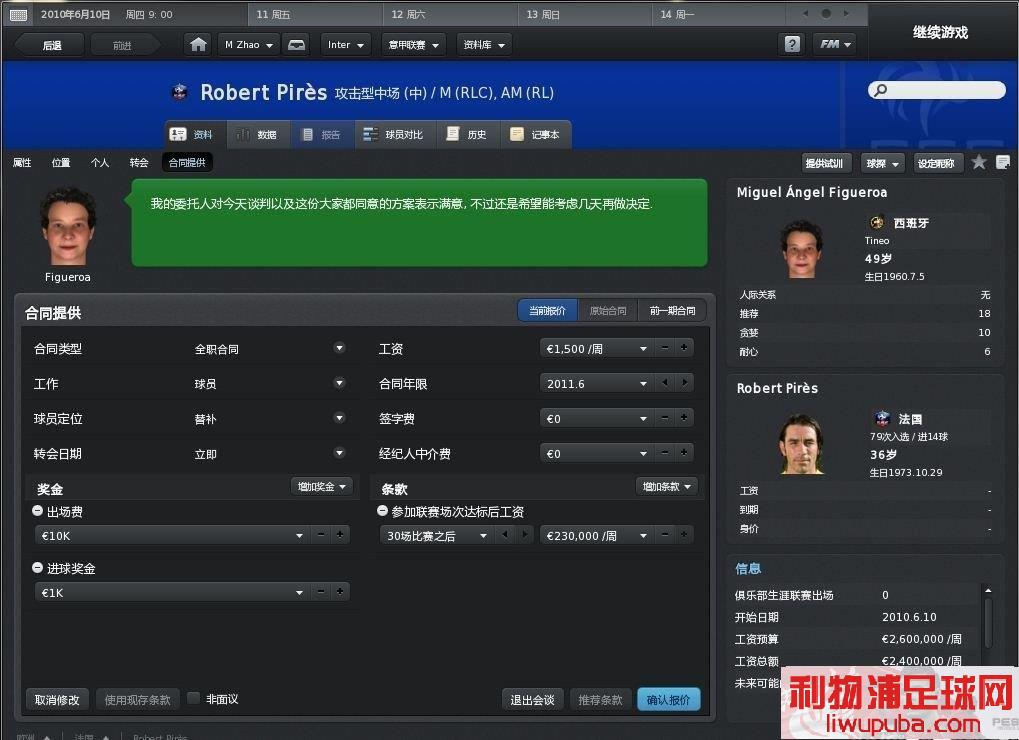Open the Inter club menu
This screenshot has width=1019, height=740.
click(346, 45)
